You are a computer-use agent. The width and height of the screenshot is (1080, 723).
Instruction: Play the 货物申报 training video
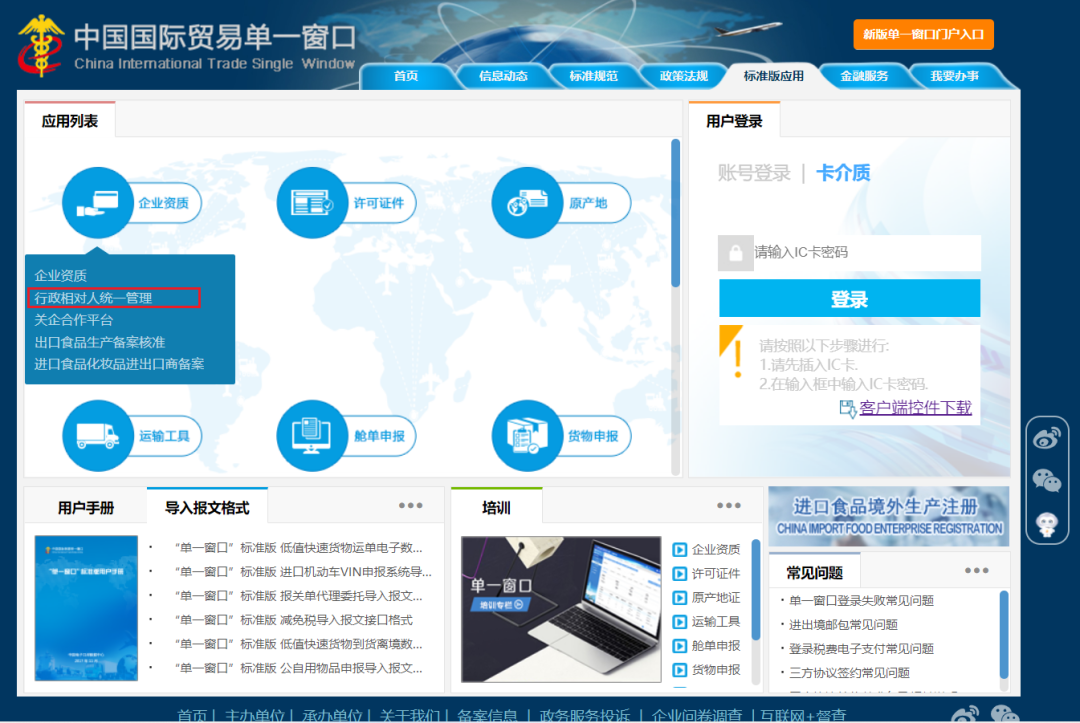coord(680,670)
